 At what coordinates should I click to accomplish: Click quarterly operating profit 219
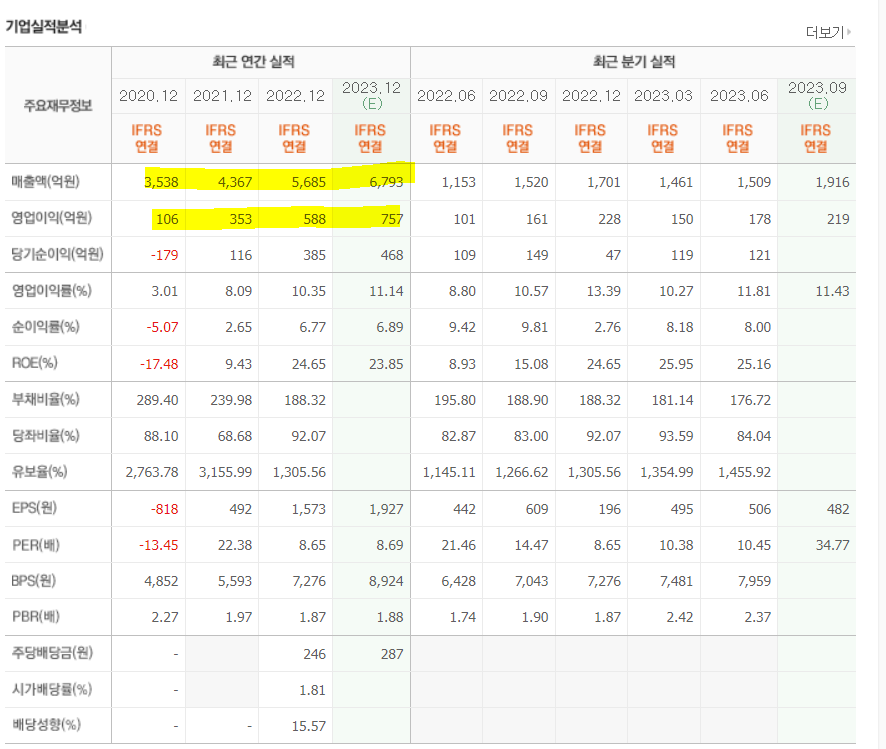coord(838,219)
